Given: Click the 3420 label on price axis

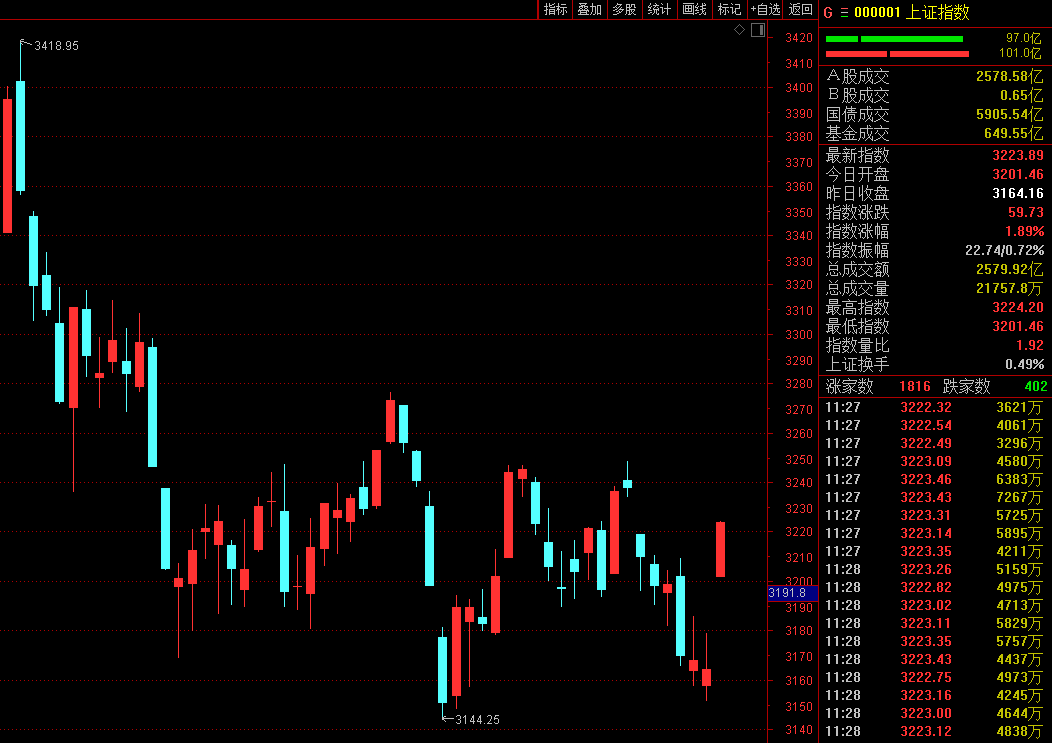Looking at the screenshot, I should point(798,38).
